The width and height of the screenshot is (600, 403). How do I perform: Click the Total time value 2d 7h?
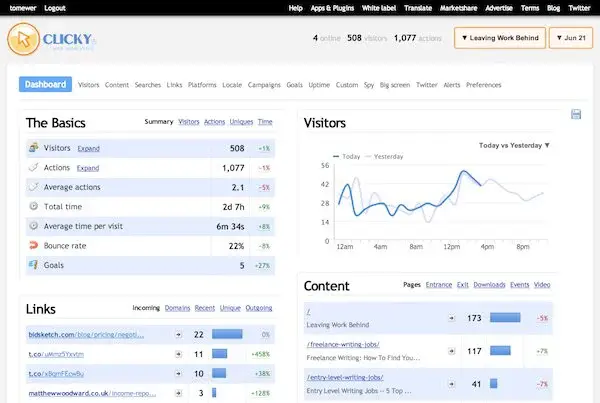click(x=233, y=207)
